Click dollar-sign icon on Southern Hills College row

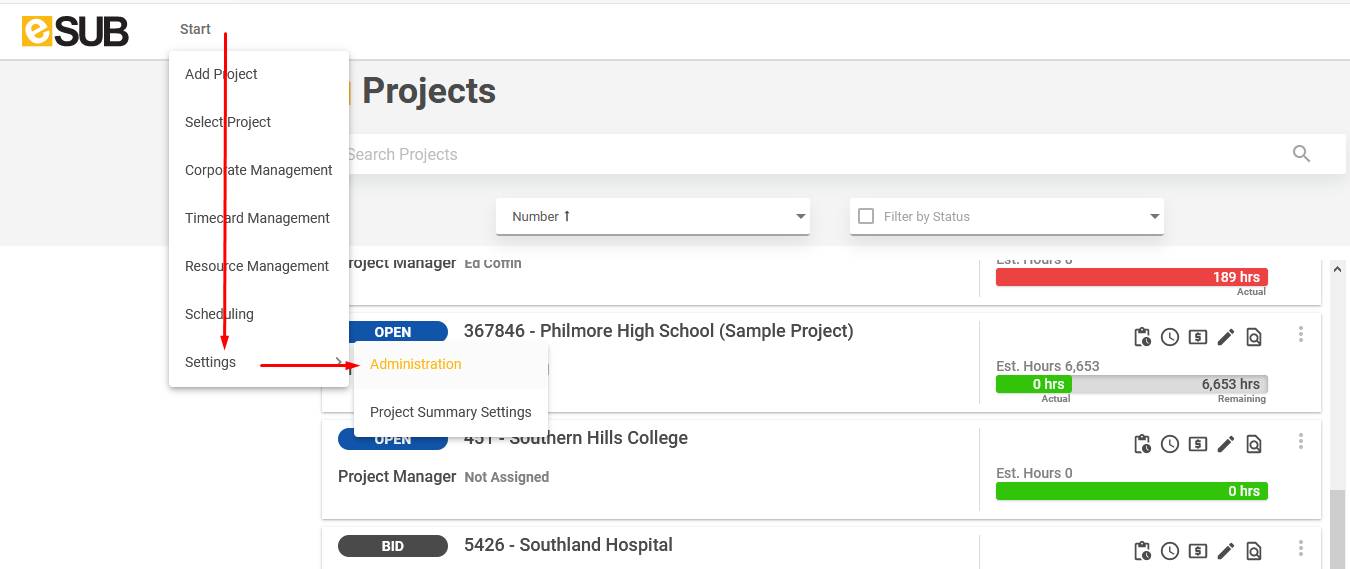[1198, 443]
